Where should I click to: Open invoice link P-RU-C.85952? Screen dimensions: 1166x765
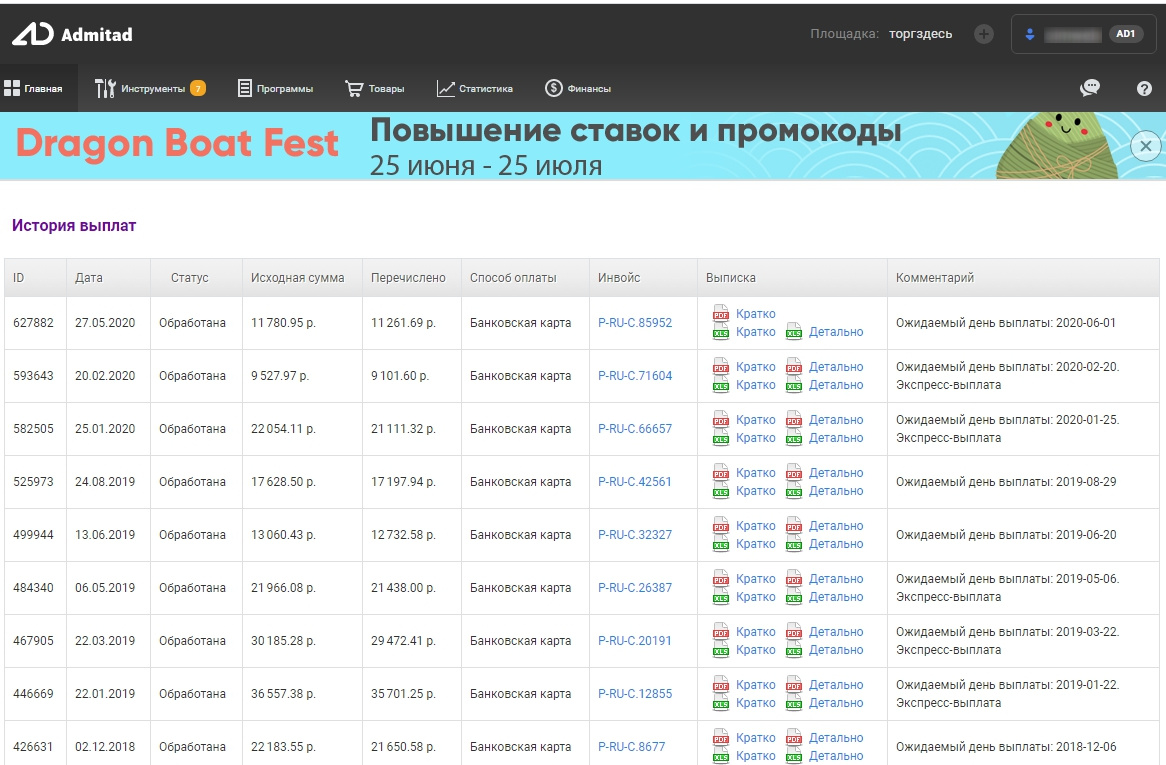click(635, 323)
